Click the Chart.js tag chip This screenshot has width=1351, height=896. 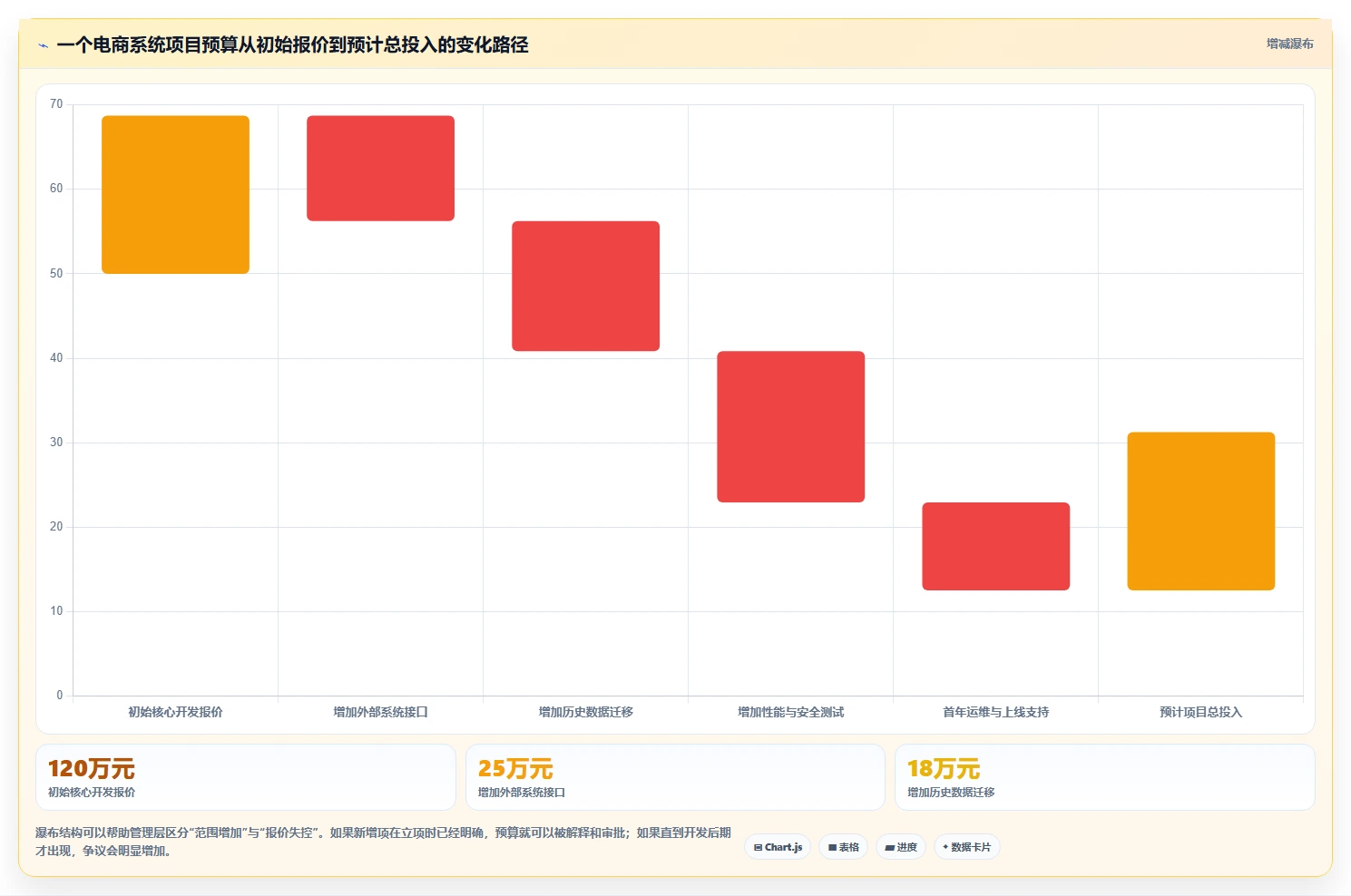(x=778, y=847)
